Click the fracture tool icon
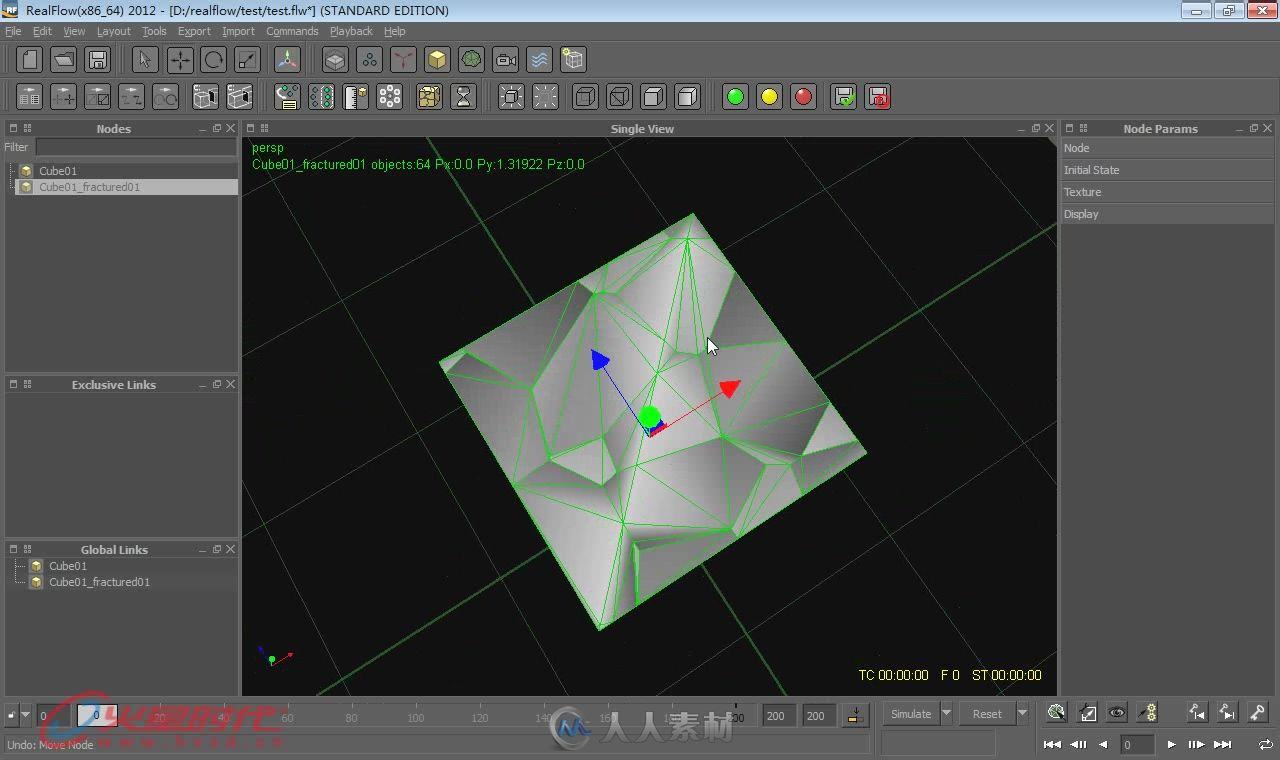This screenshot has height=760, width=1280. 429,97
